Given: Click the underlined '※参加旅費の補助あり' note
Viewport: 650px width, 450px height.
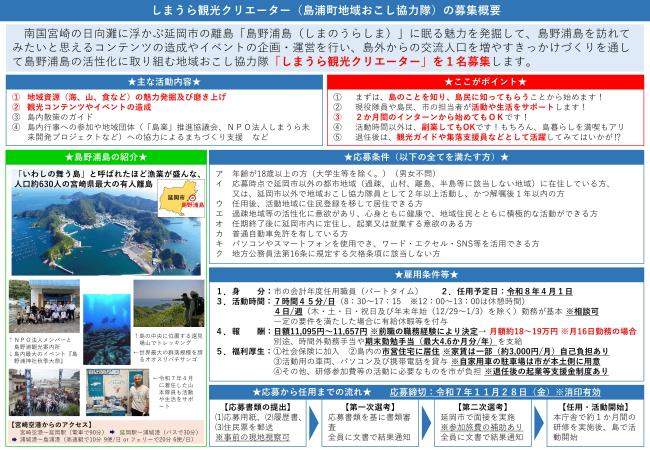Looking at the screenshot, I should [x=481, y=427].
